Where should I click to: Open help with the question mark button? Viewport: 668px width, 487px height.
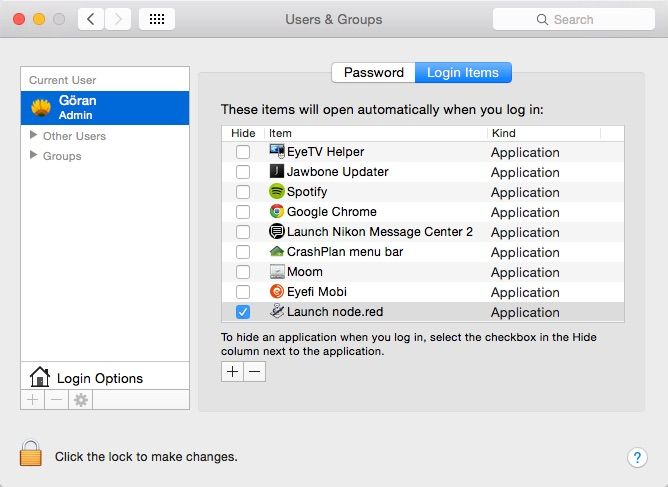(637, 458)
